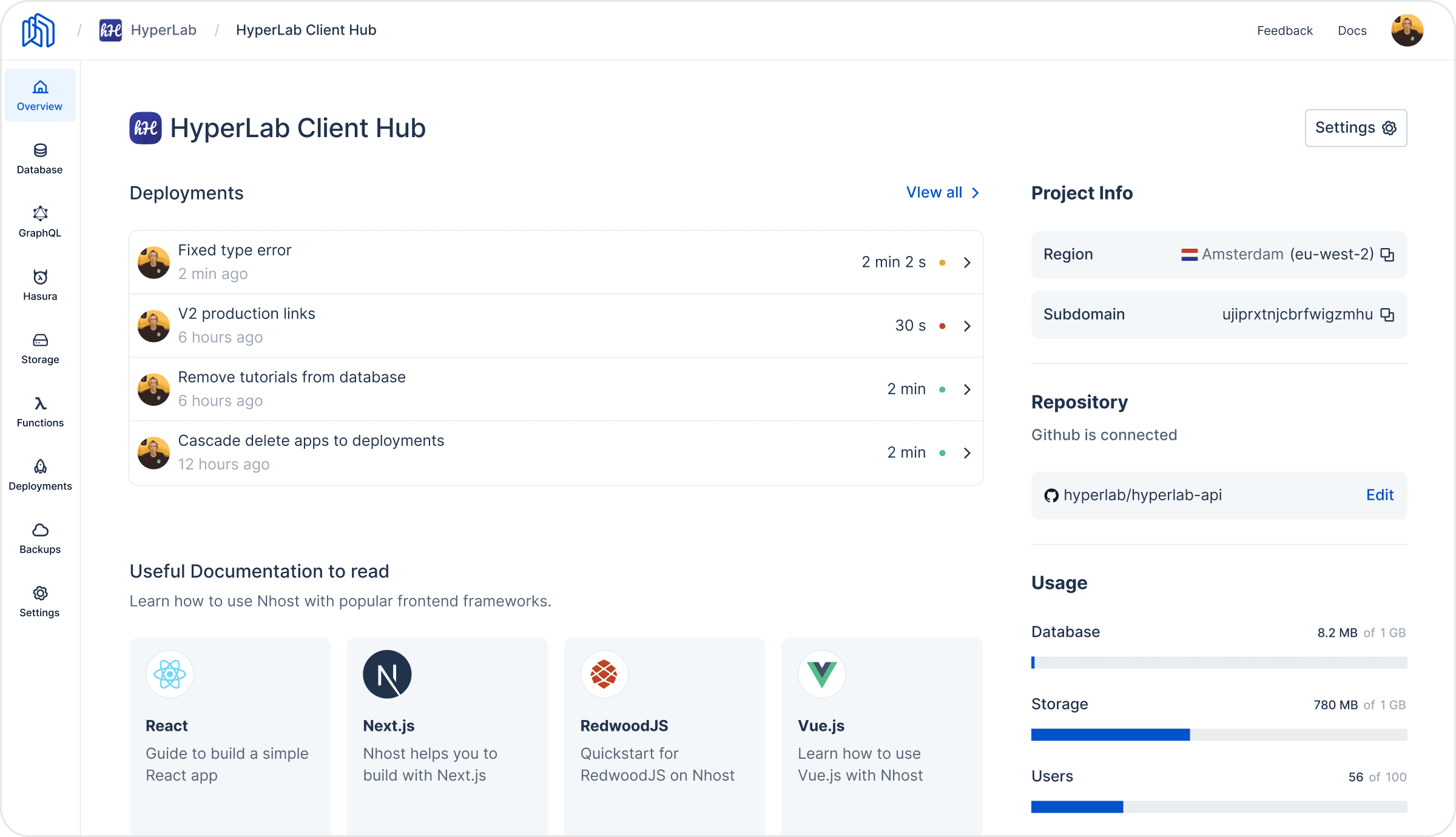
Task: Click the HyperLab Client Hub project logo beside the title
Action: [x=146, y=128]
